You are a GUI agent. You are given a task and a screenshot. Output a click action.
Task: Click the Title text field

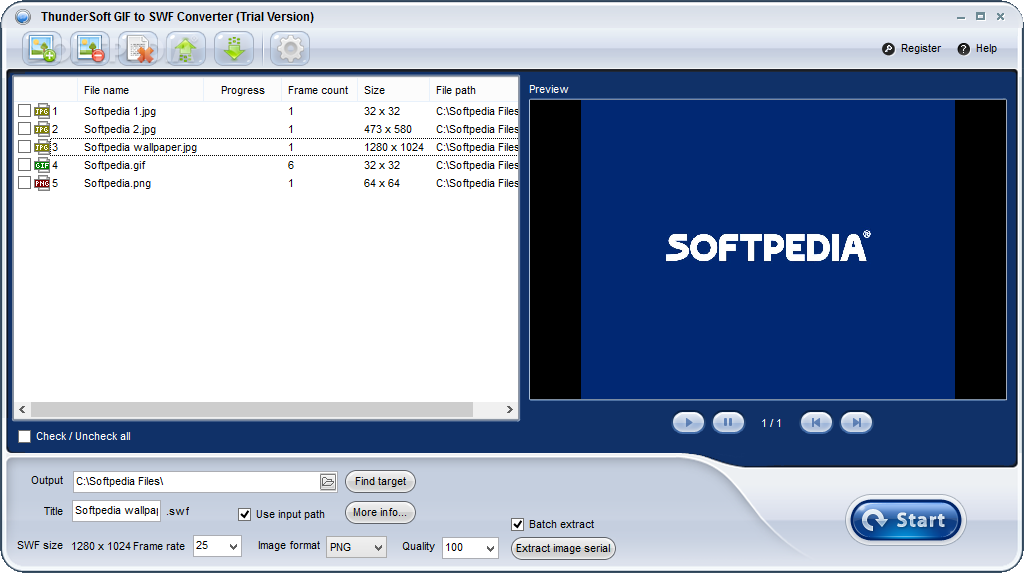point(116,511)
